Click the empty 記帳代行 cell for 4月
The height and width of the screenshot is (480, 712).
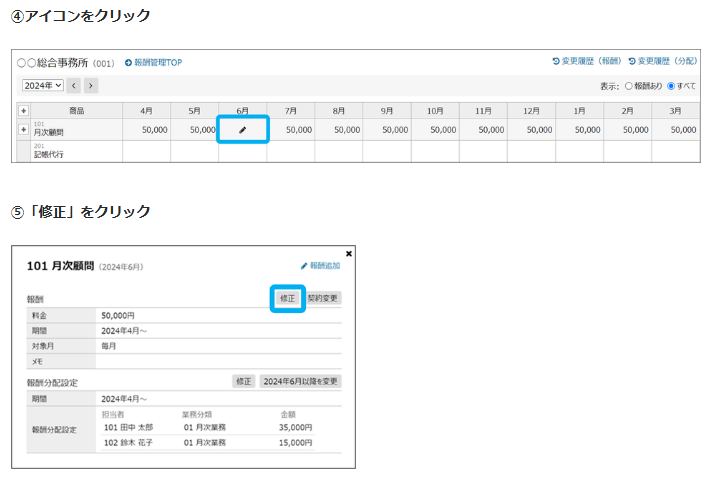click(x=146, y=151)
